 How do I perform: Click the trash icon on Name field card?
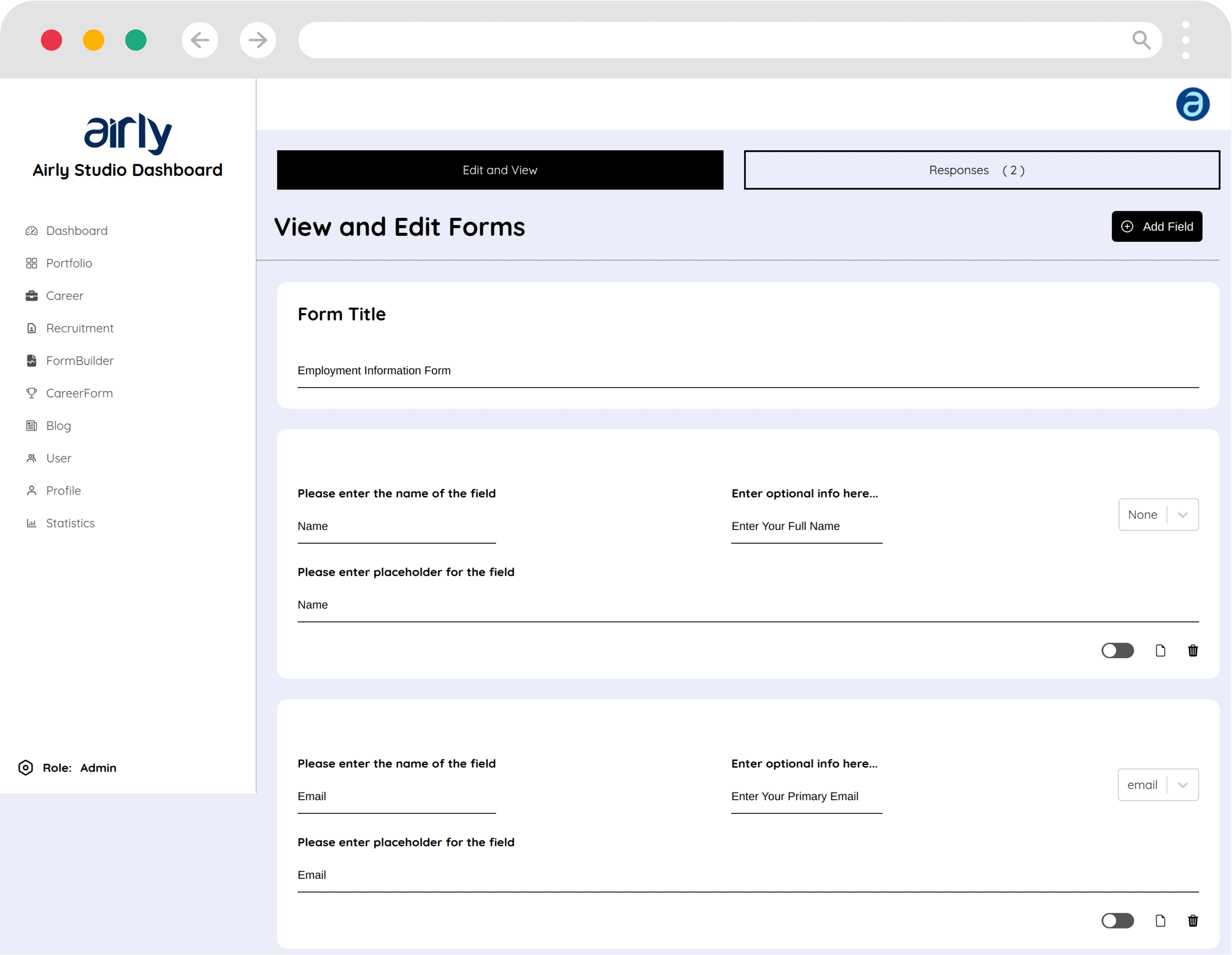click(x=1193, y=651)
